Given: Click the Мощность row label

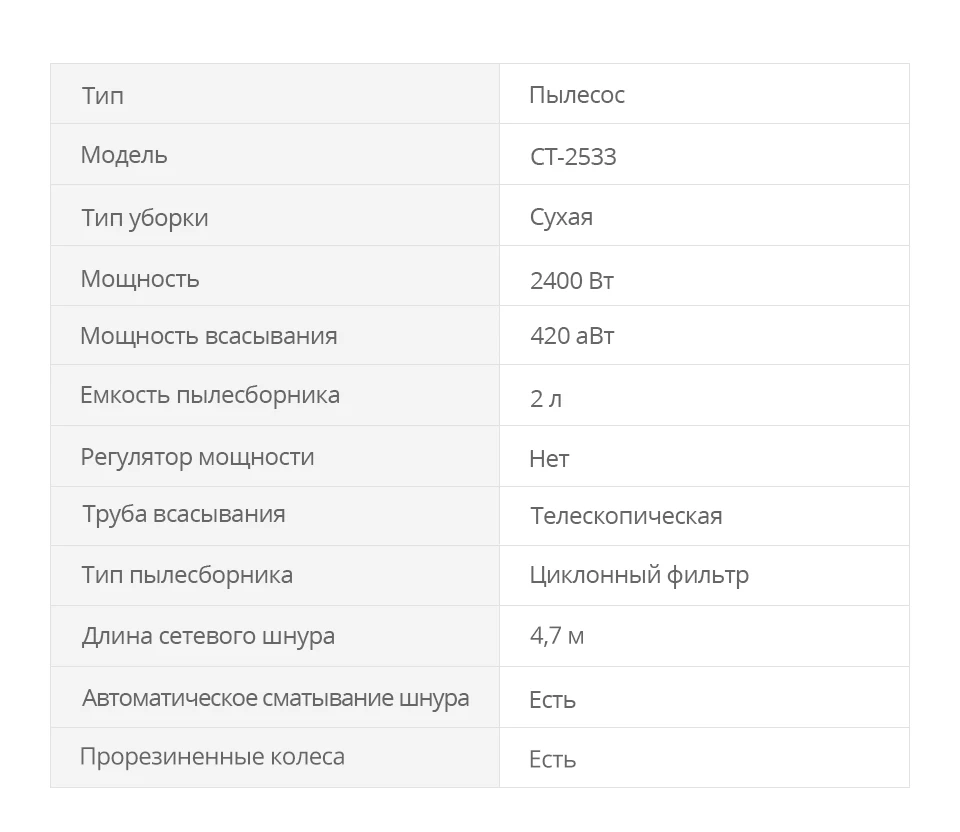Looking at the screenshot, I should click(140, 279).
